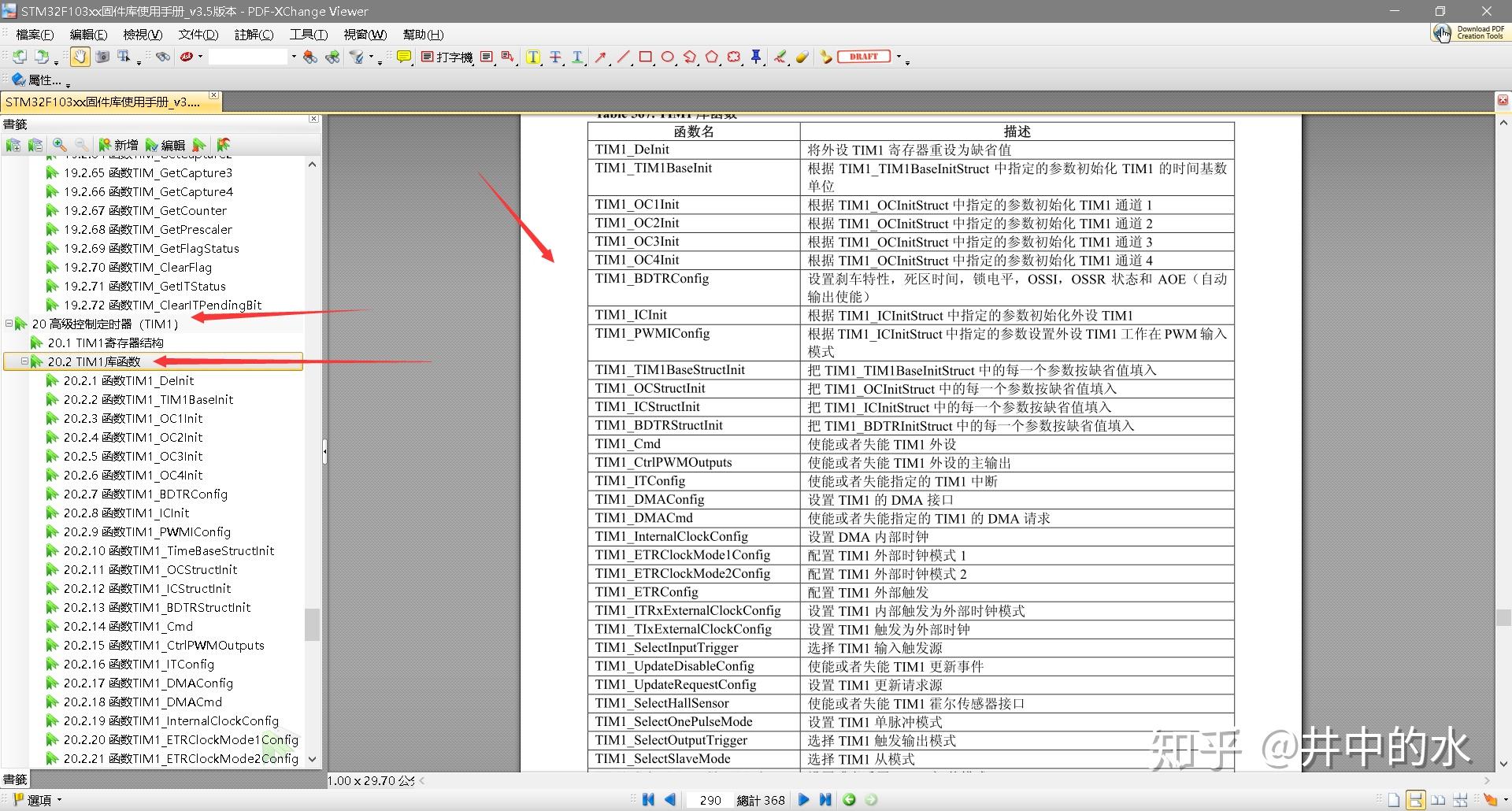Click 編輯 to edit the bookmark
This screenshot has height=811, width=1512.
165,145
